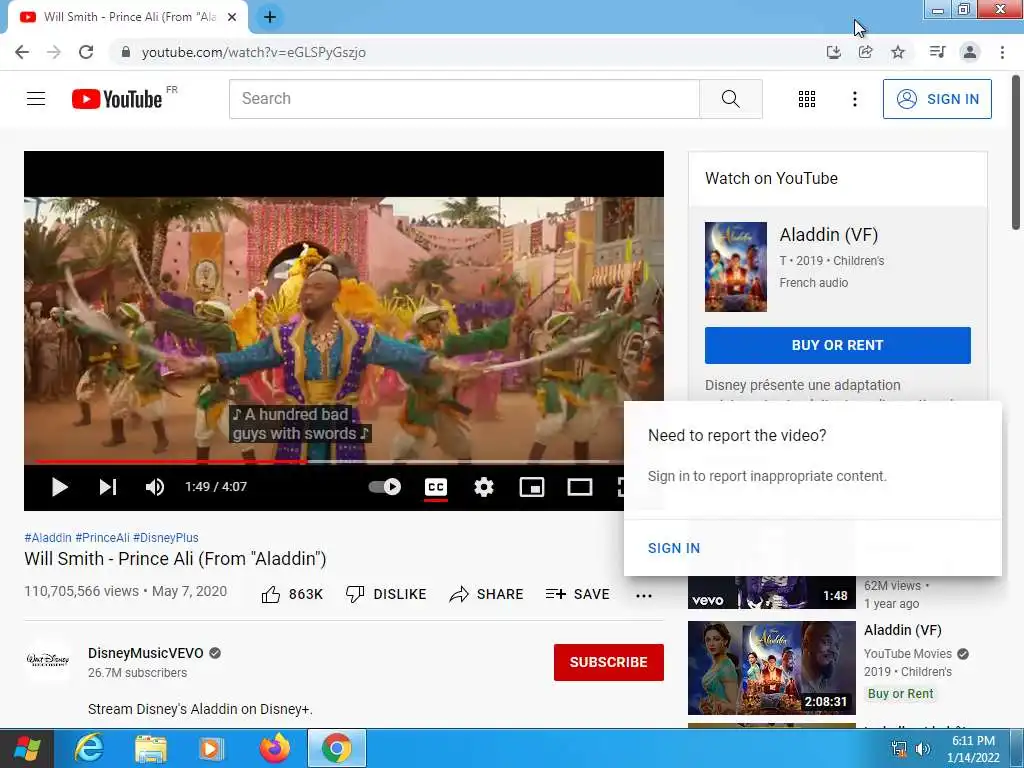Go to YouTube home via logo
Screen dimensions: 1024x768
117,99
